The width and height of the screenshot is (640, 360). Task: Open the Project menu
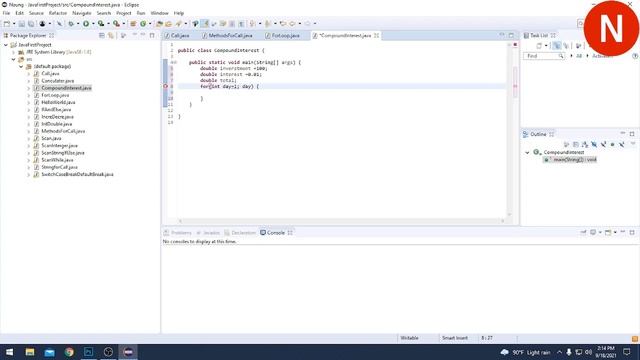pos(124,13)
